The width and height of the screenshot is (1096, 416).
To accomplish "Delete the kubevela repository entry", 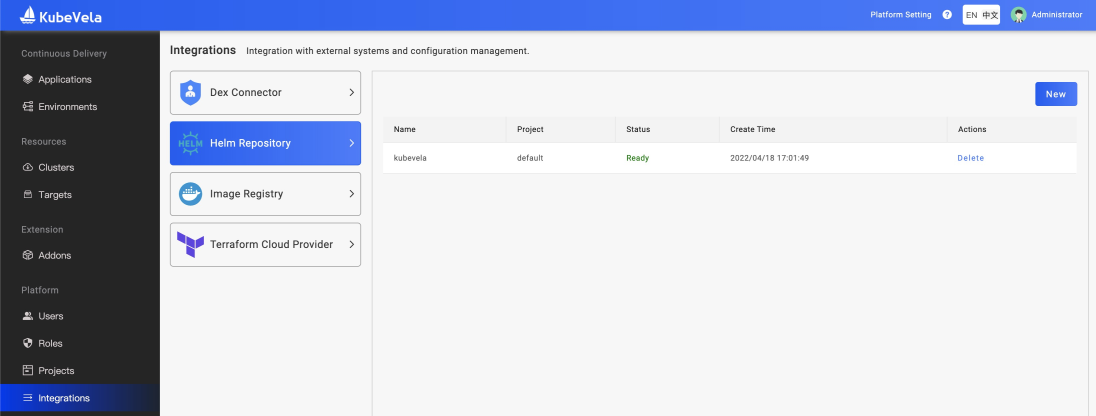I will point(970,158).
